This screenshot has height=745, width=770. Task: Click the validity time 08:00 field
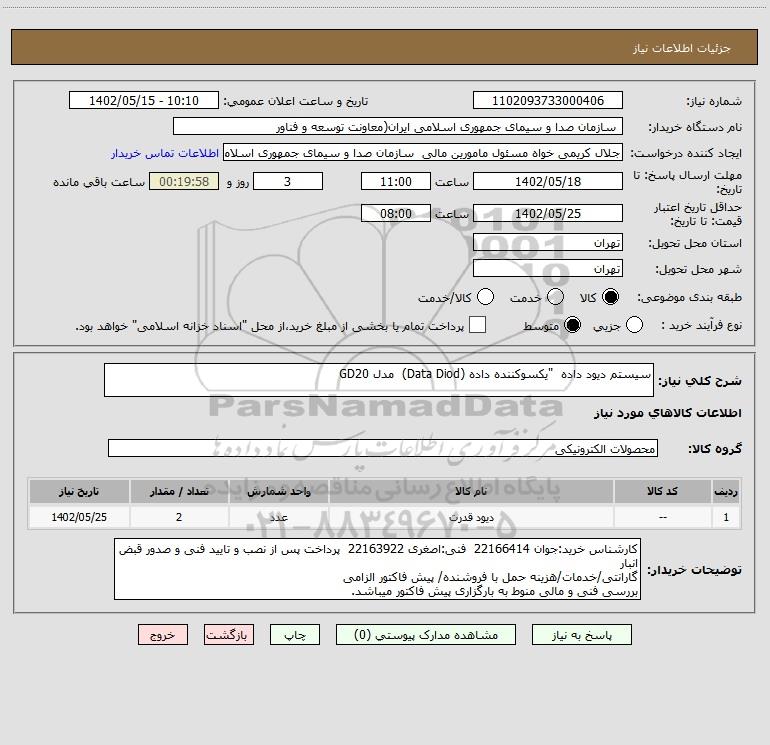point(396,213)
